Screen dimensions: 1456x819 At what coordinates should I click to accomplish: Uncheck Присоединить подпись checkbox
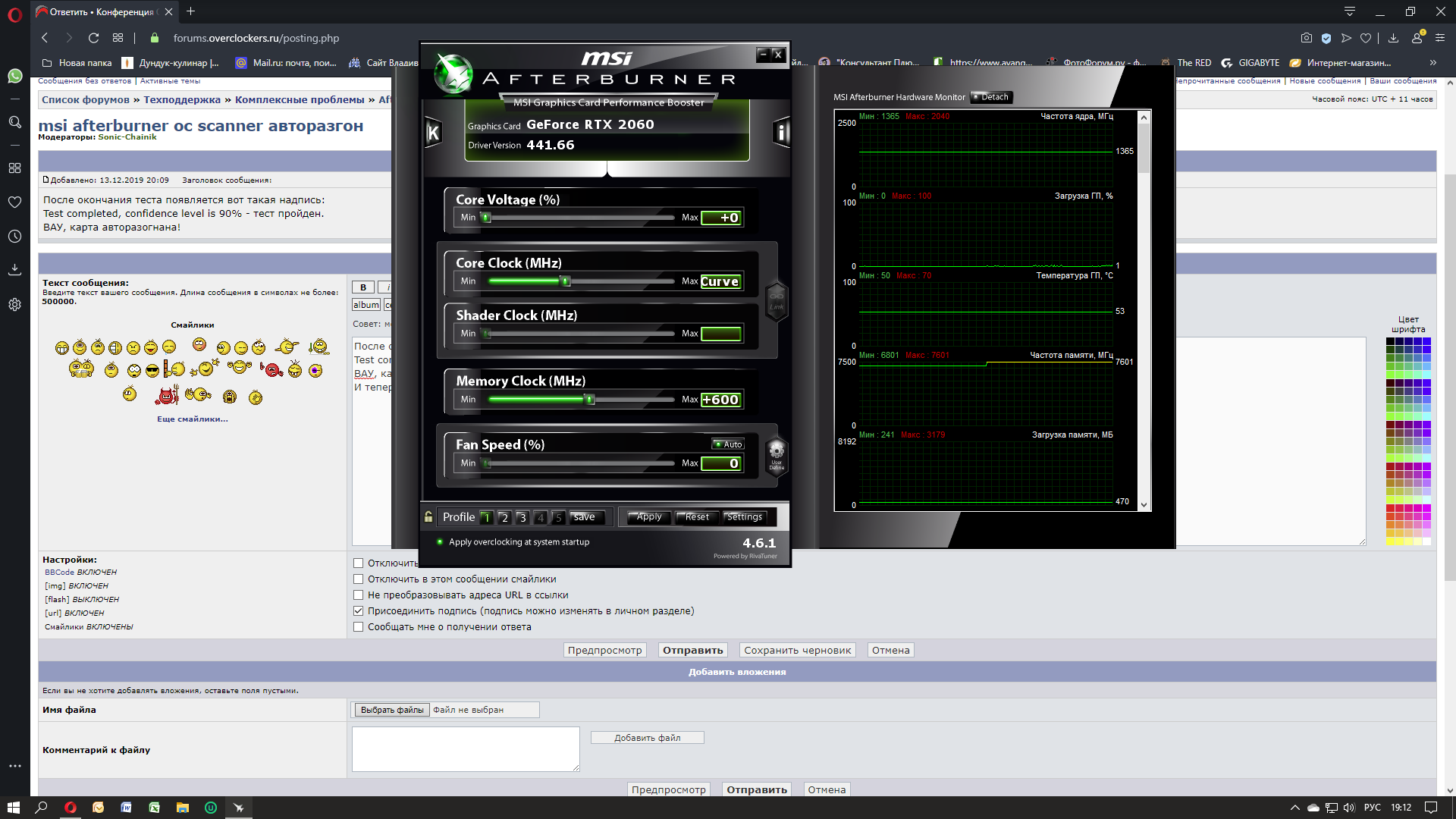click(x=358, y=611)
